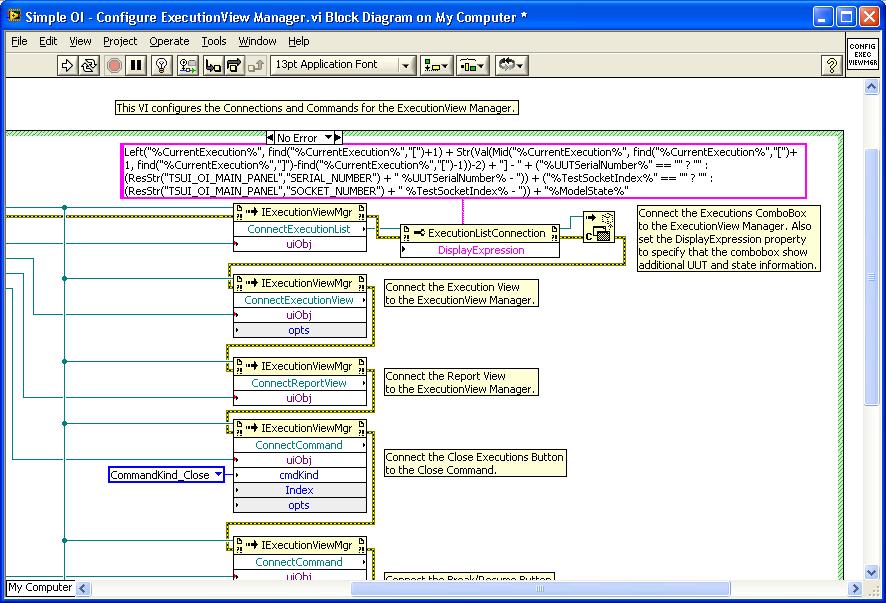Image resolution: width=886 pixels, height=603 pixels.
Task: Click the DisplayExpression property terminal
Action: (480, 250)
